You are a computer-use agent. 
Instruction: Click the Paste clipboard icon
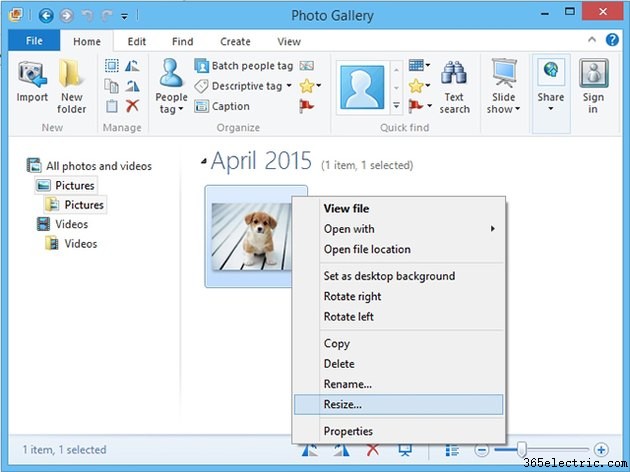111,106
